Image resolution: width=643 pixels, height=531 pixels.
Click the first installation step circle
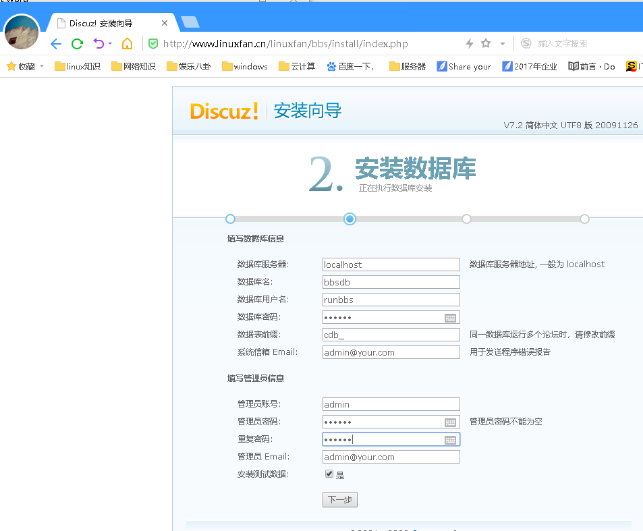(x=230, y=219)
